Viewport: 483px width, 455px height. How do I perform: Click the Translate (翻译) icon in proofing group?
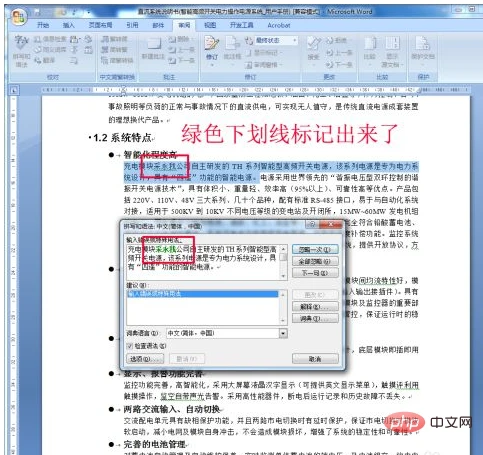(x=45, y=60)
